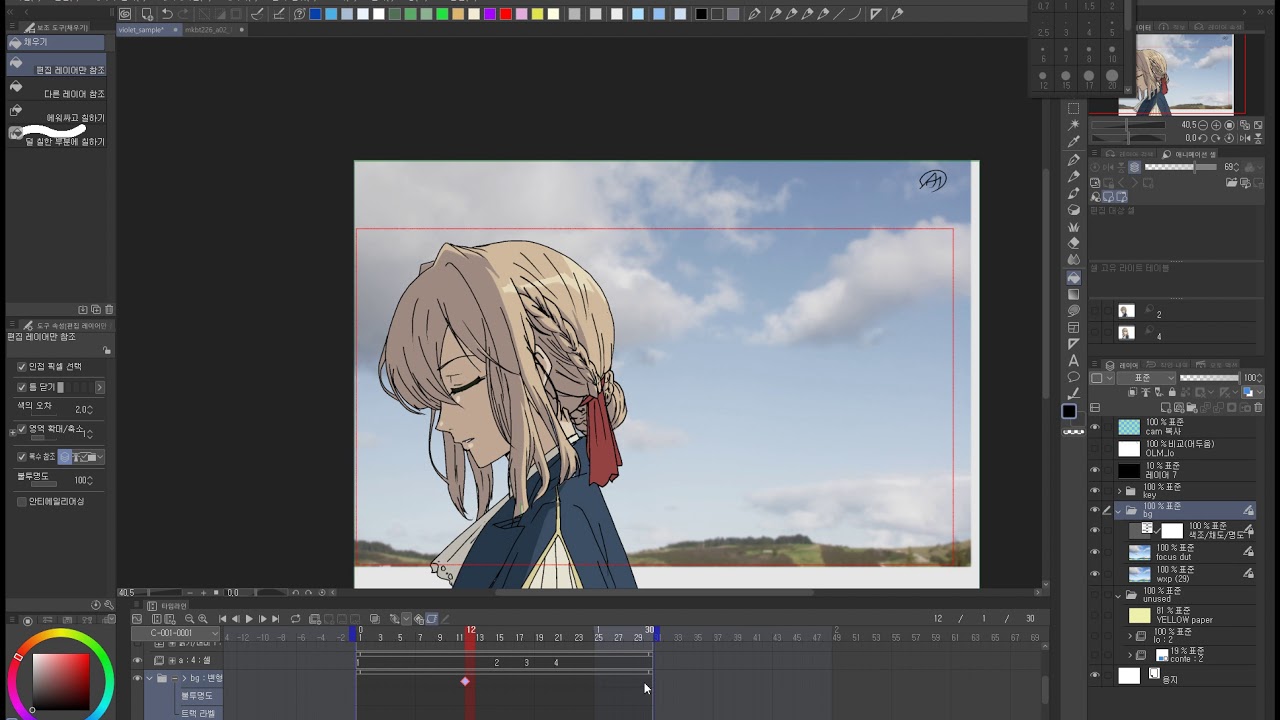Choose 에워싸고 칠하기 sub tool

[56, 115]
